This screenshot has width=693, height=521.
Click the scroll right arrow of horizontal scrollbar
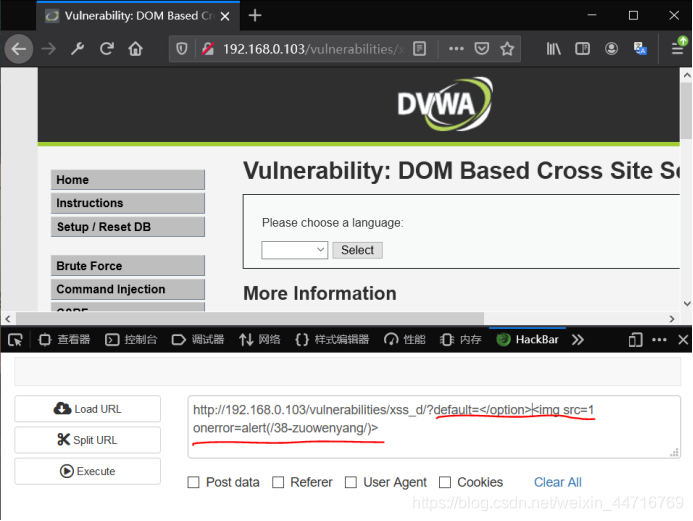(x=672, y=319)
